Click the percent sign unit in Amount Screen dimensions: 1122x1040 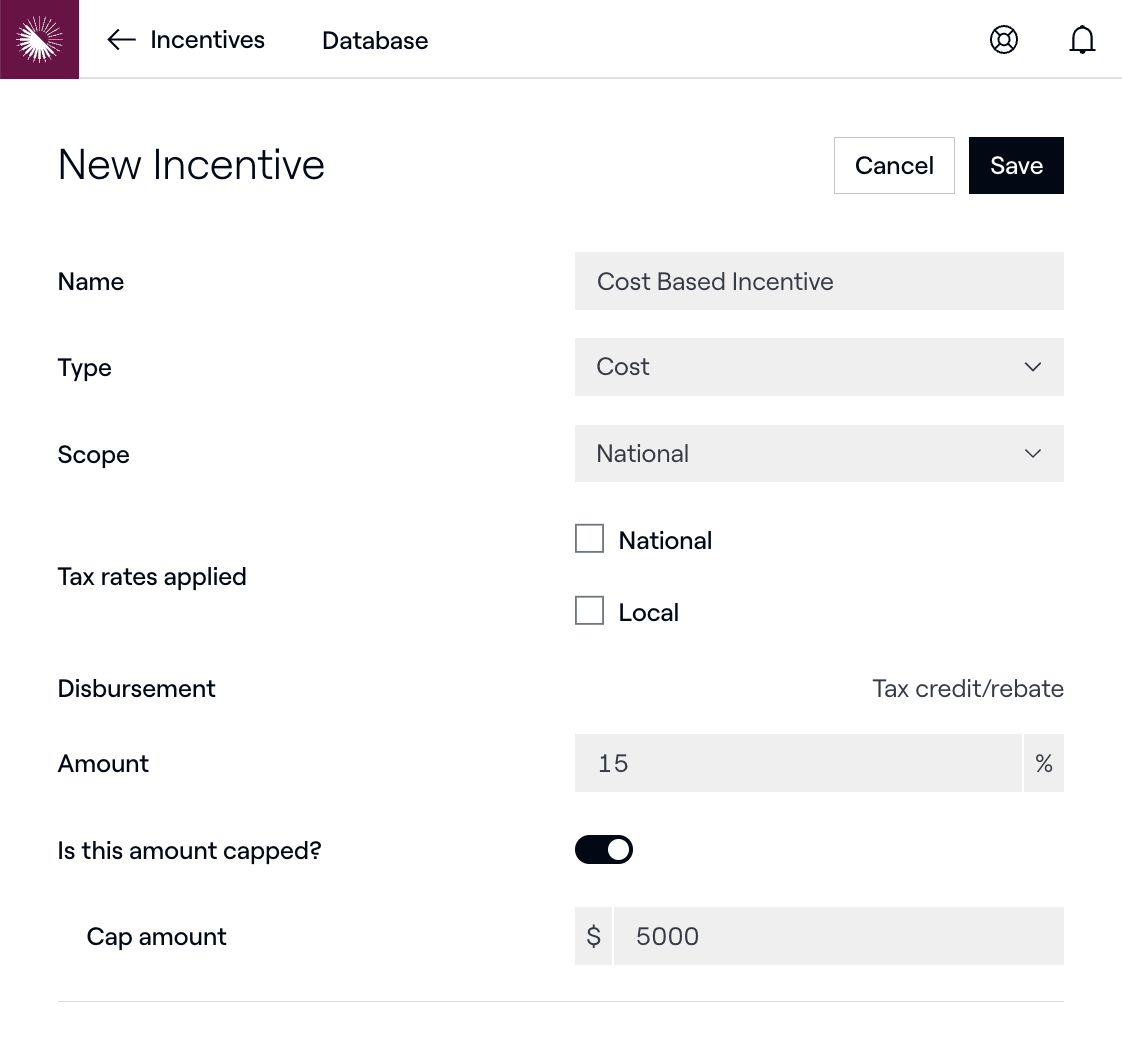[1044, 764]
